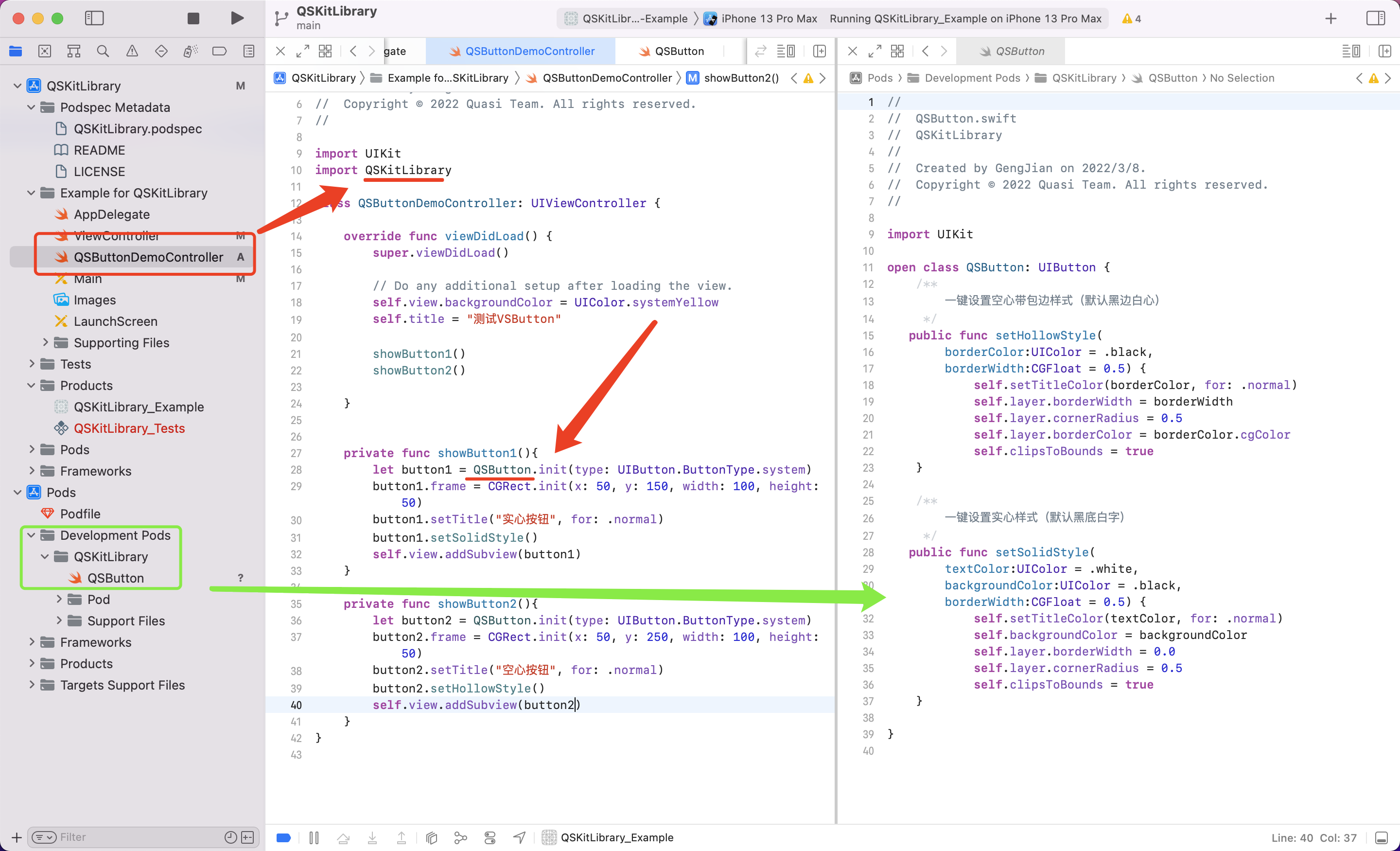Select the QSButton tab in right editor
The width and height of the screenshot is (1400, 851).
point(1011,51)
